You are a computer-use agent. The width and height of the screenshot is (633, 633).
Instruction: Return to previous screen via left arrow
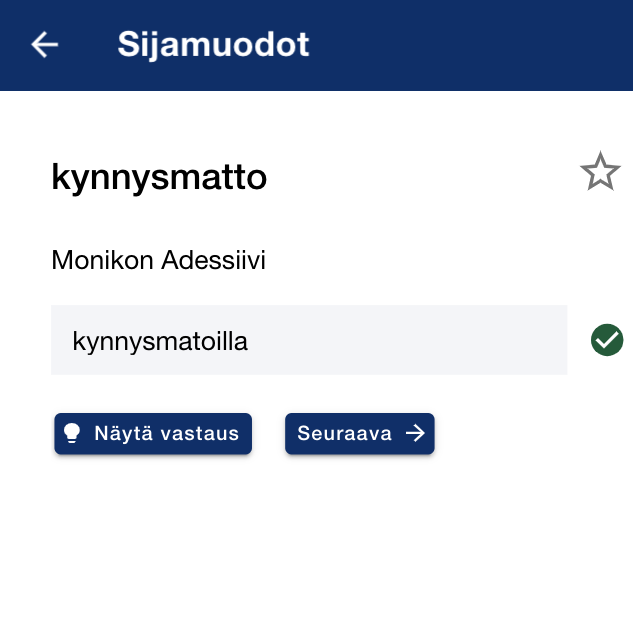(x=45, y=45)
